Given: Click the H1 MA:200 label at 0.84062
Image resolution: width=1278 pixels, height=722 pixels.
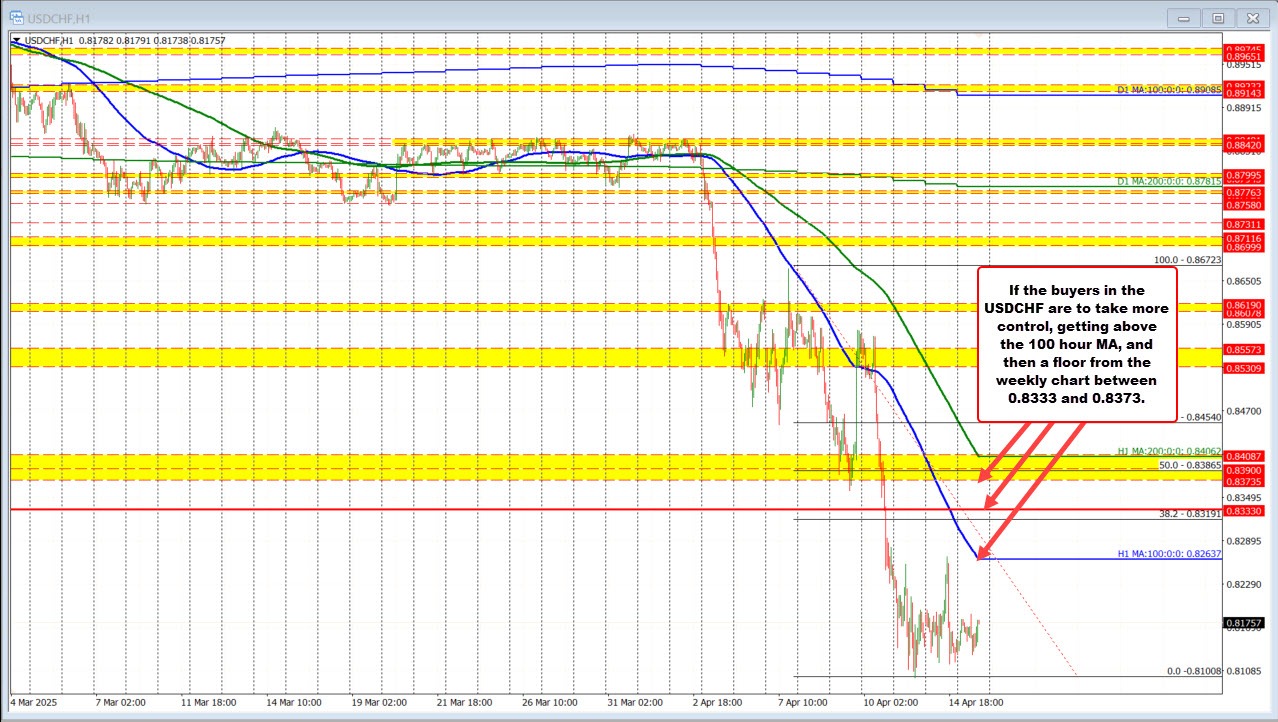Looking at the screenshot, I should pos(1169,451).
